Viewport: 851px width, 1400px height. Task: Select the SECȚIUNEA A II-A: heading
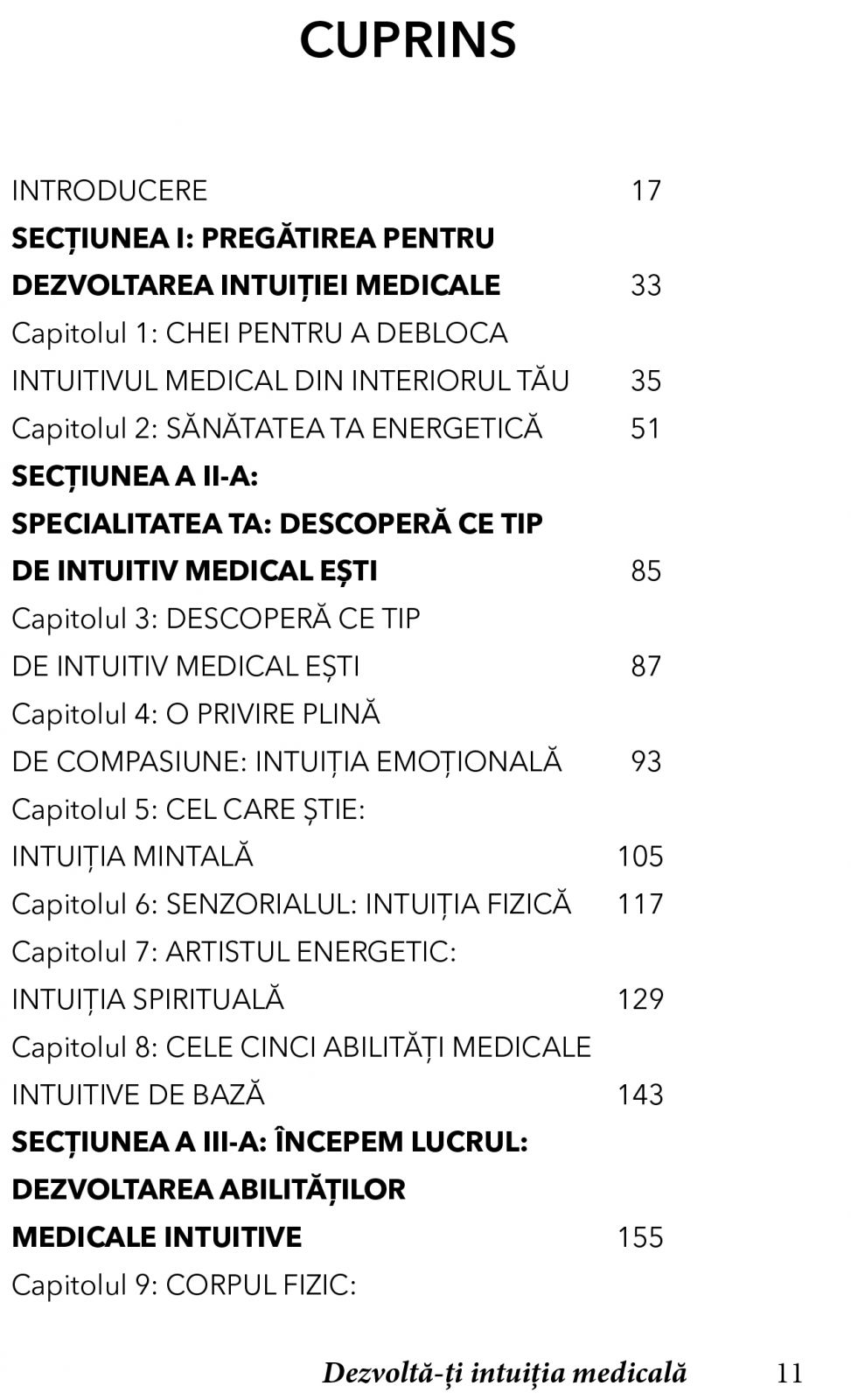135,476
